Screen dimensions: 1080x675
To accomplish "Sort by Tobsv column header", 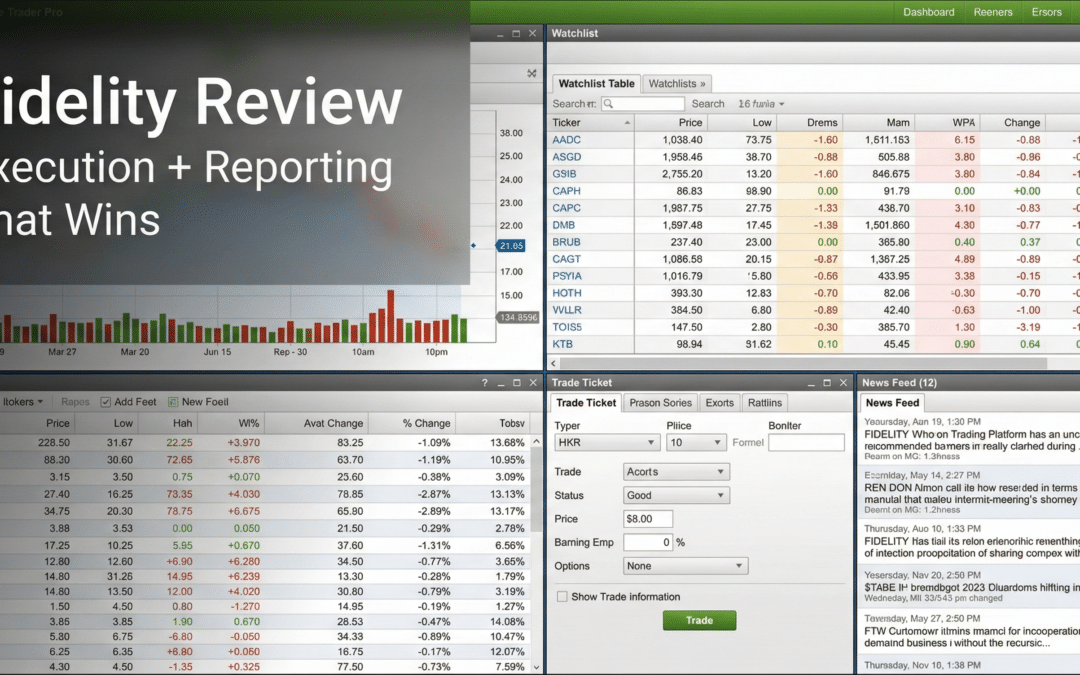I will pos(512,423).
